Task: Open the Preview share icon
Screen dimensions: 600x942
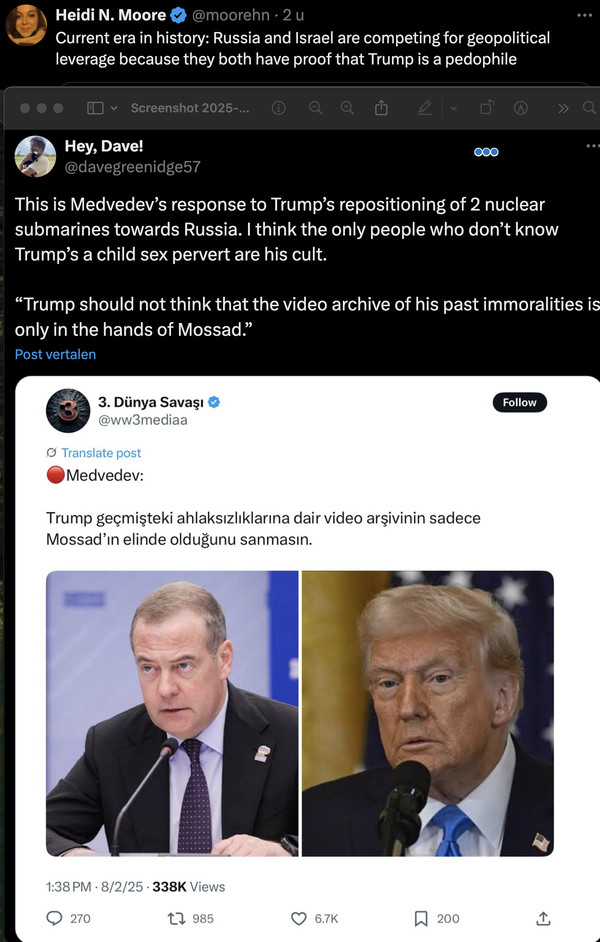Action: click(x=381, y=108)
